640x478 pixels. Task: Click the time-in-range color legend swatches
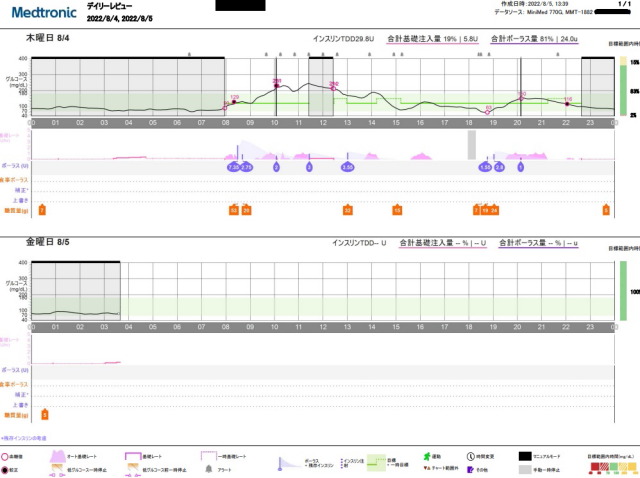tap(613, 467)
